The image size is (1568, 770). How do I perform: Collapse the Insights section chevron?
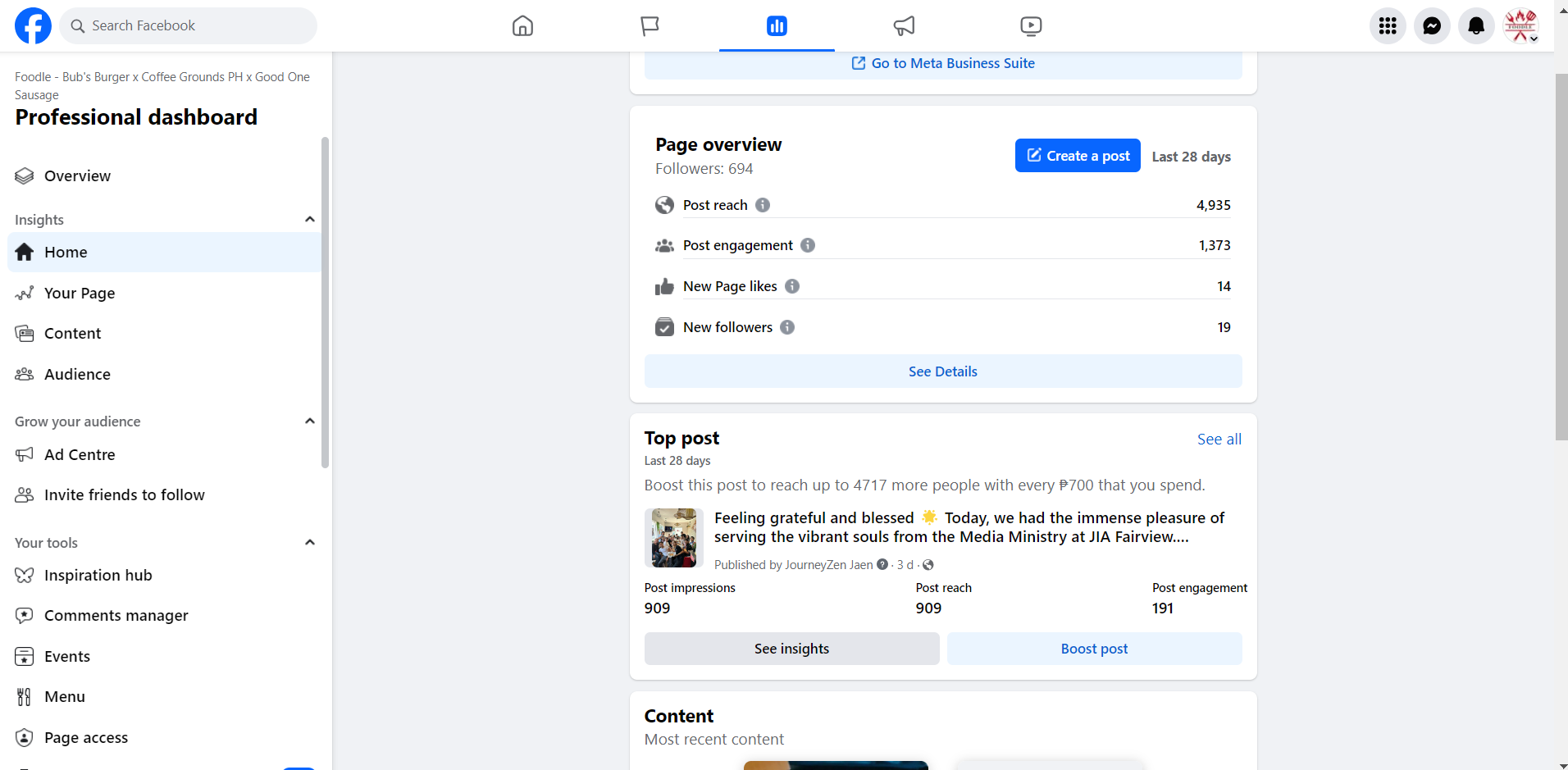tap(310, 219)
